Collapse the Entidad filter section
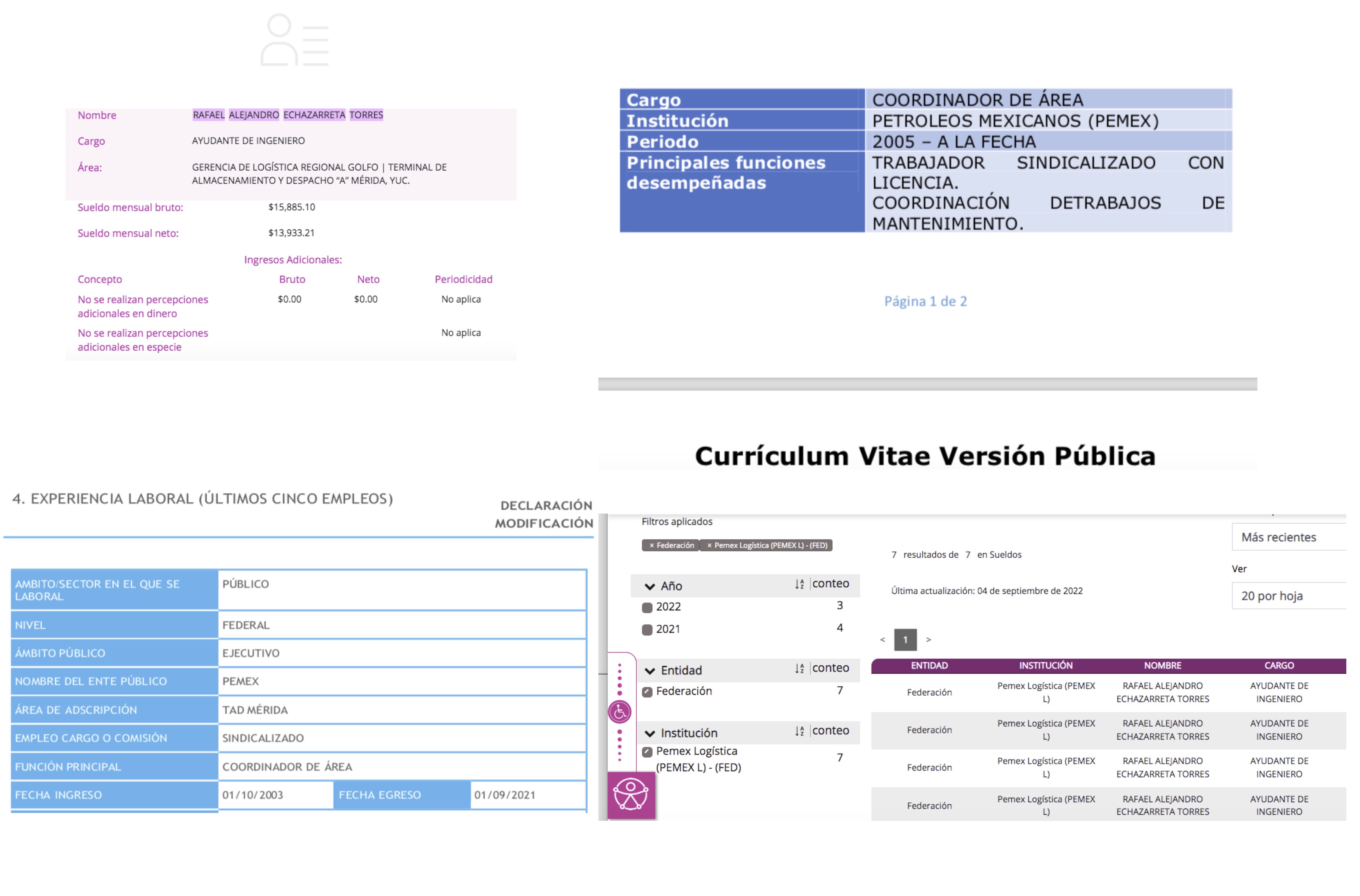Screen dimensions: 1360x896 tap(650, 671)
